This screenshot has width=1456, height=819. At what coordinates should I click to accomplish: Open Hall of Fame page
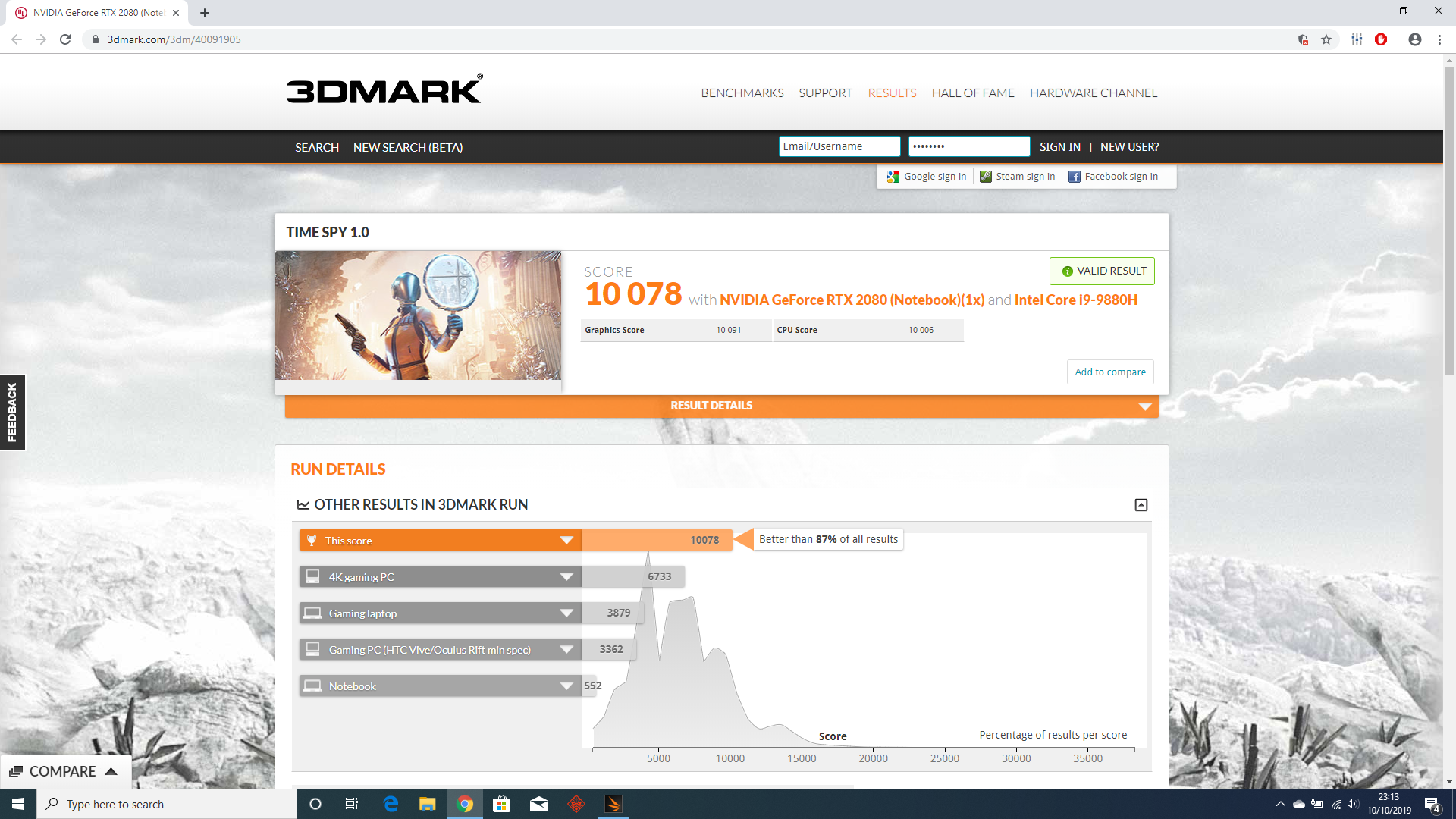pos(973,93)
